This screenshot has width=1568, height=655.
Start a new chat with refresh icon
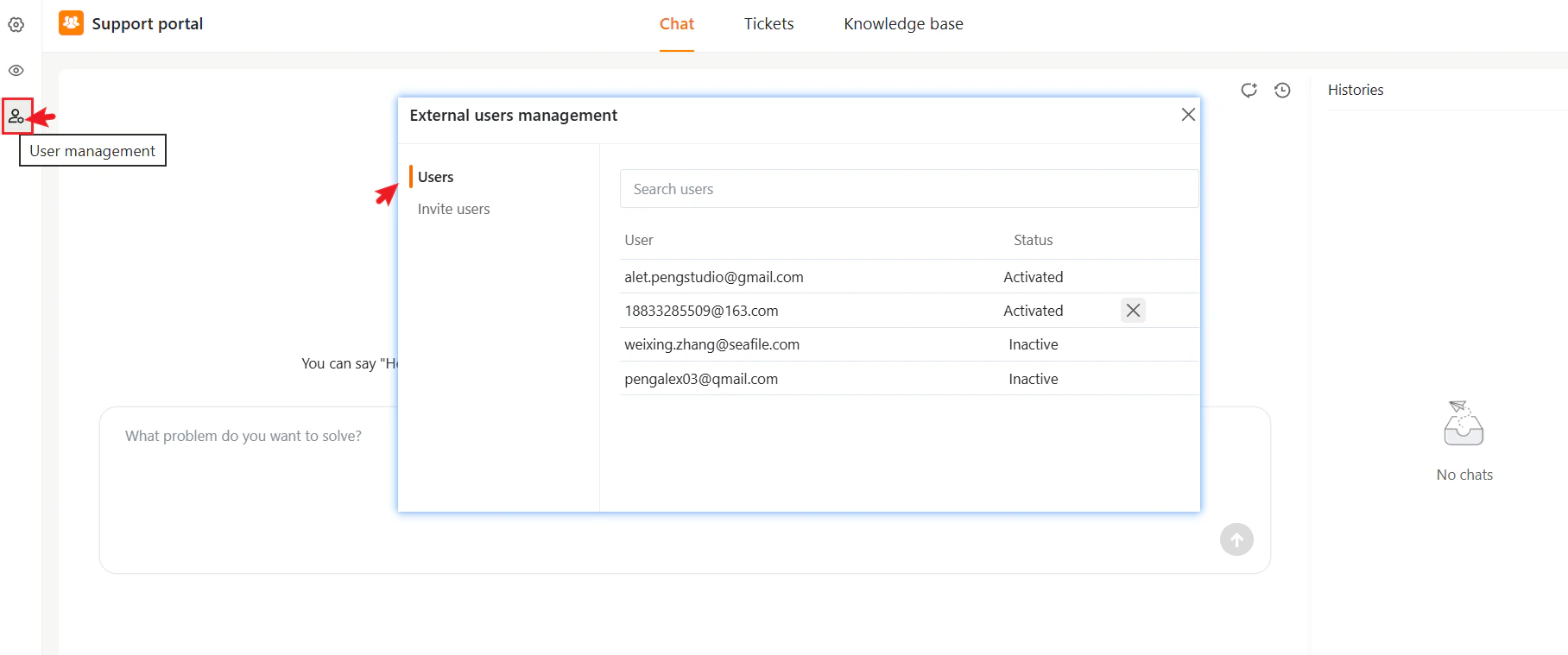coord(1249,90)
